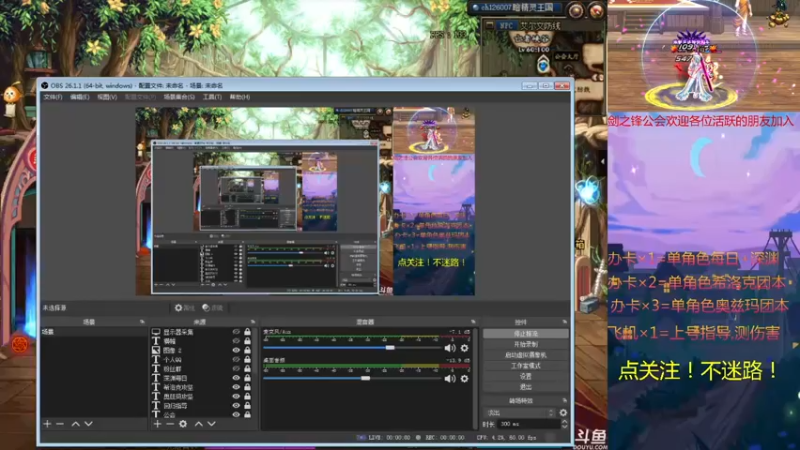The image size is (800, 450).
Task: Show the 显示器采集 source via eye icon
Action: pos(236,332)
